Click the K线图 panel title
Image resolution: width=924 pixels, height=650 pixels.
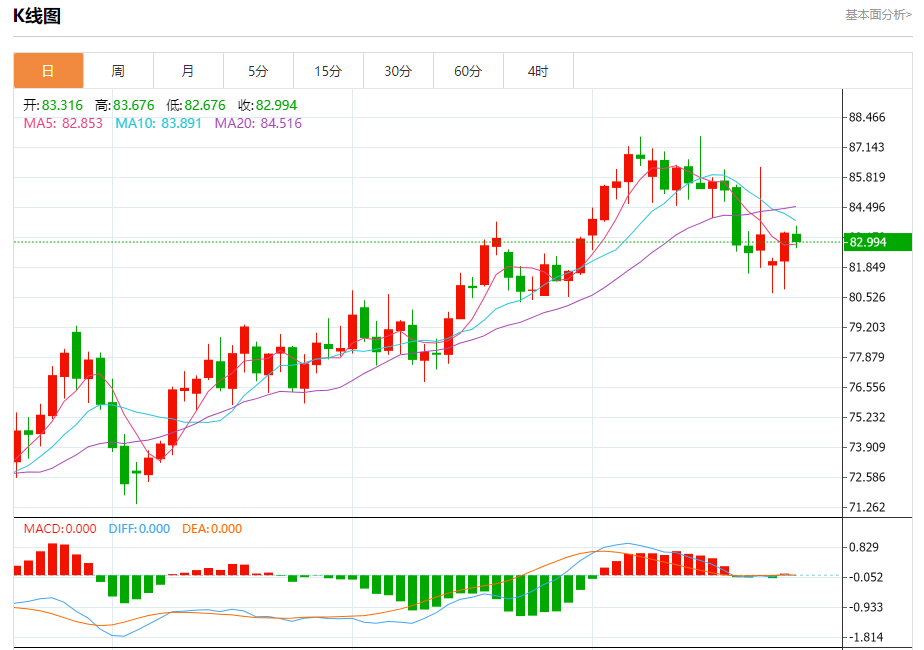click(37, 16)
